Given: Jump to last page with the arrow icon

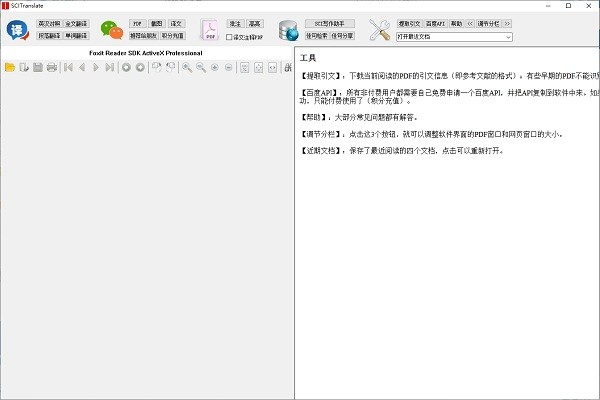Looking at the screenshot, I should [110, 67].
